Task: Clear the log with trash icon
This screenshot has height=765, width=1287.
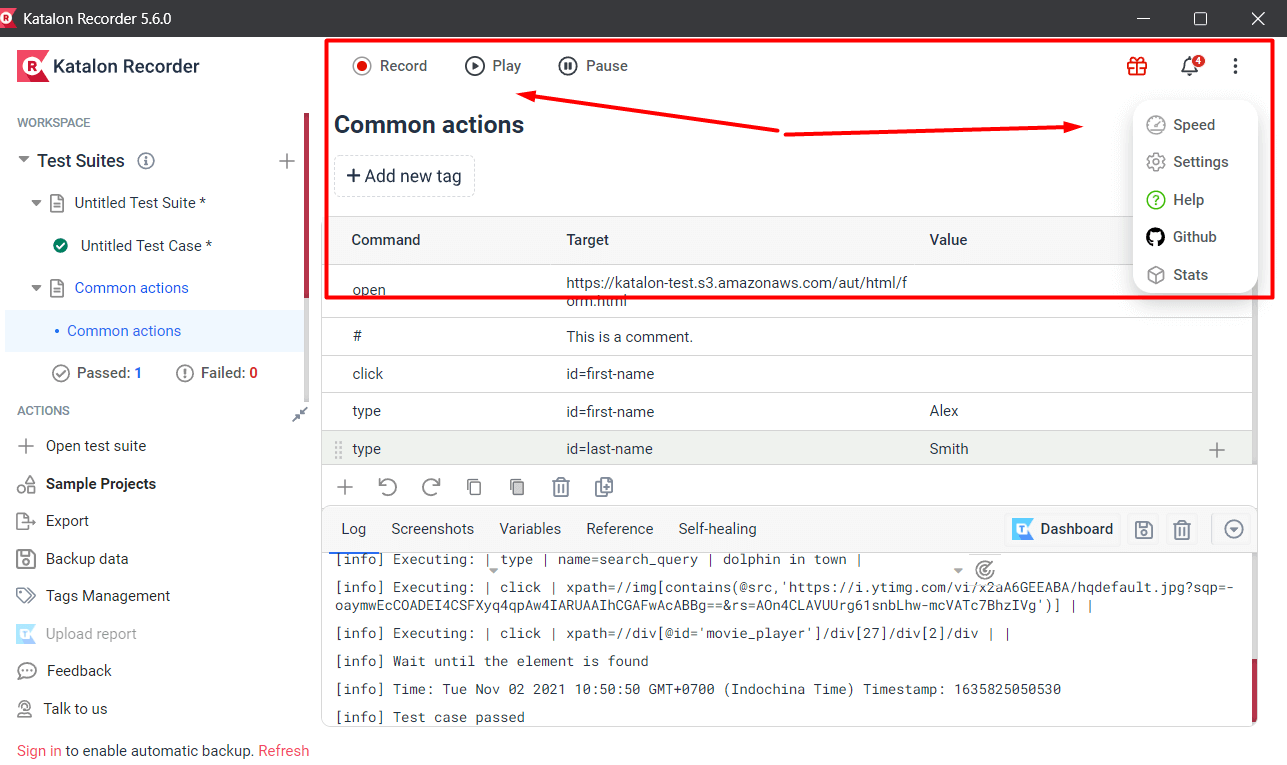Action: (x=1182, y=529)
